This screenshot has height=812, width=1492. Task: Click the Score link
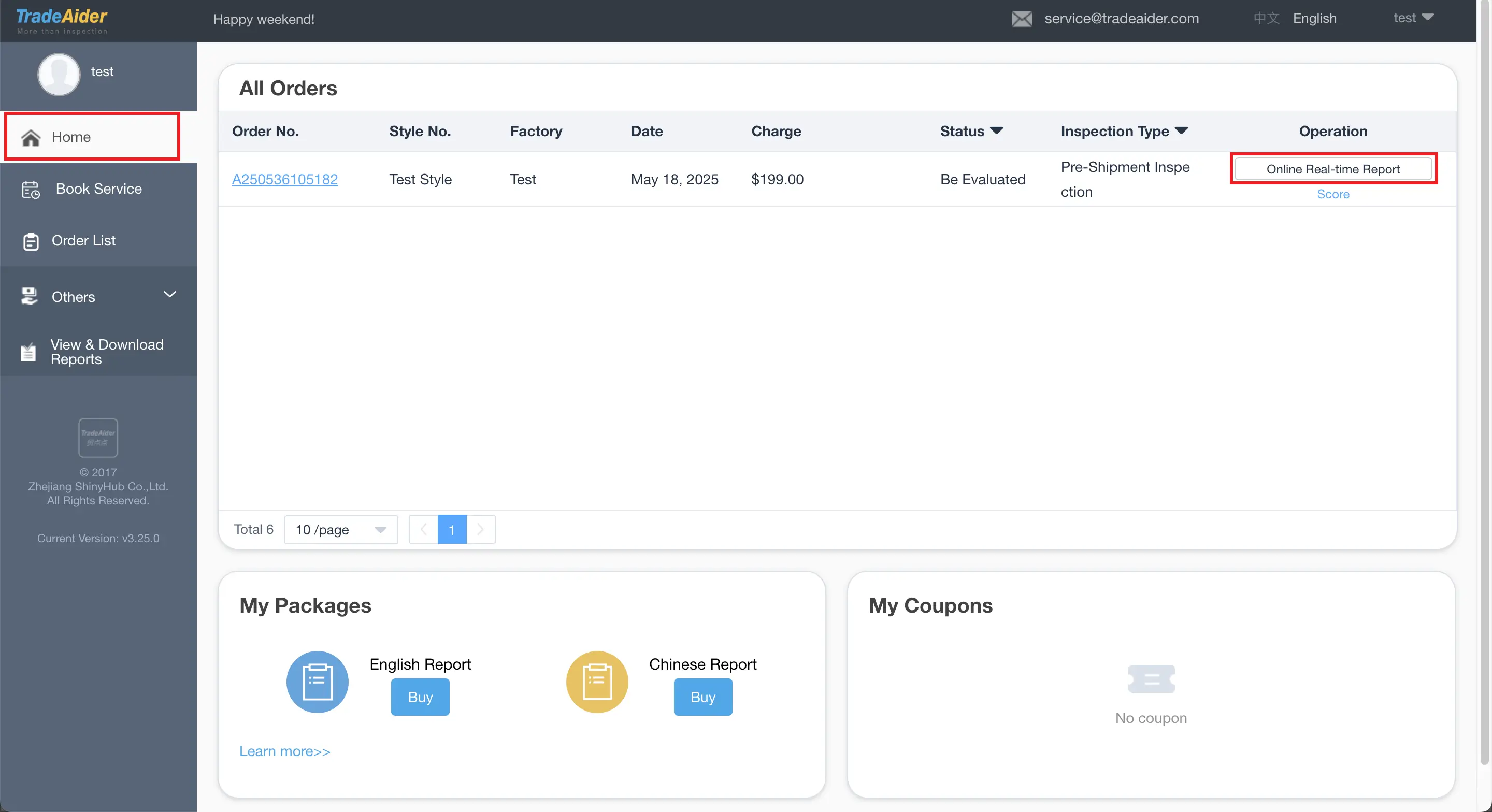point(1333,194)
